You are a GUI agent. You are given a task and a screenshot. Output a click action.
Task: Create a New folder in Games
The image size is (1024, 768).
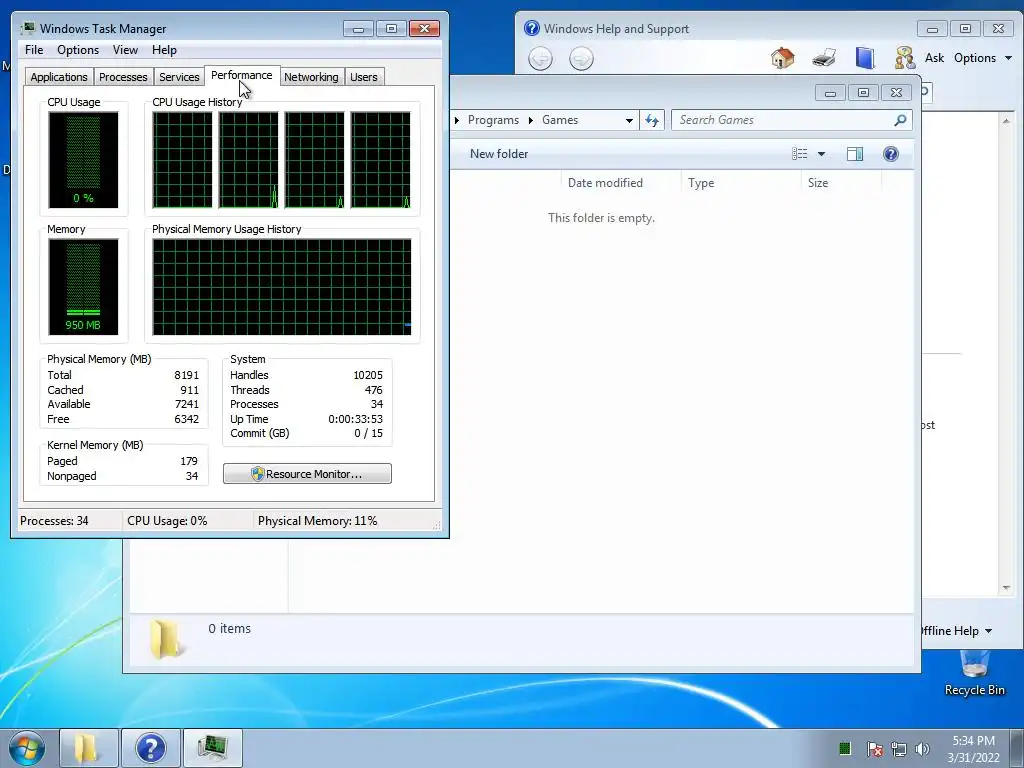pos(499,154)
